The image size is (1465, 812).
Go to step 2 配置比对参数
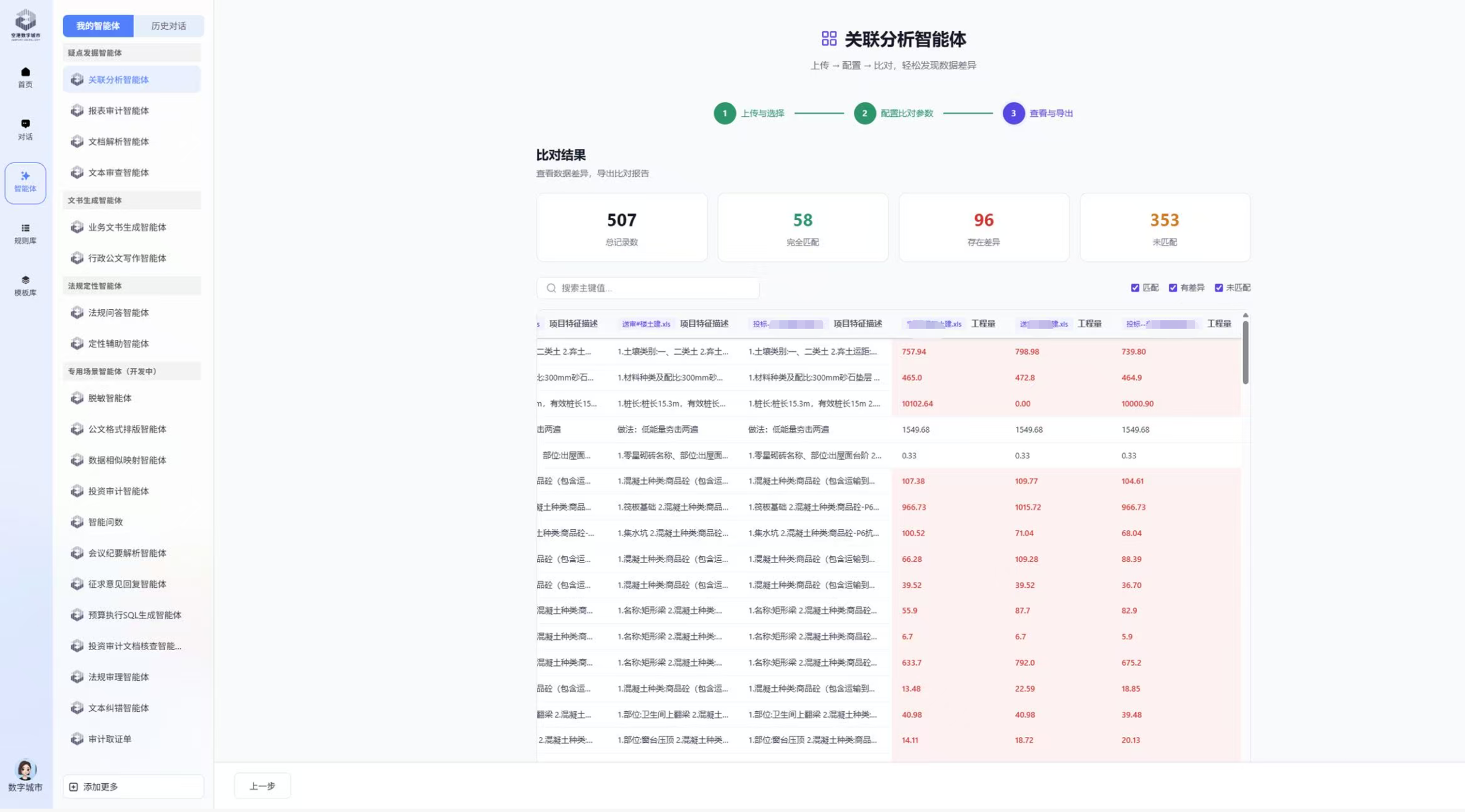pos(893,113)
